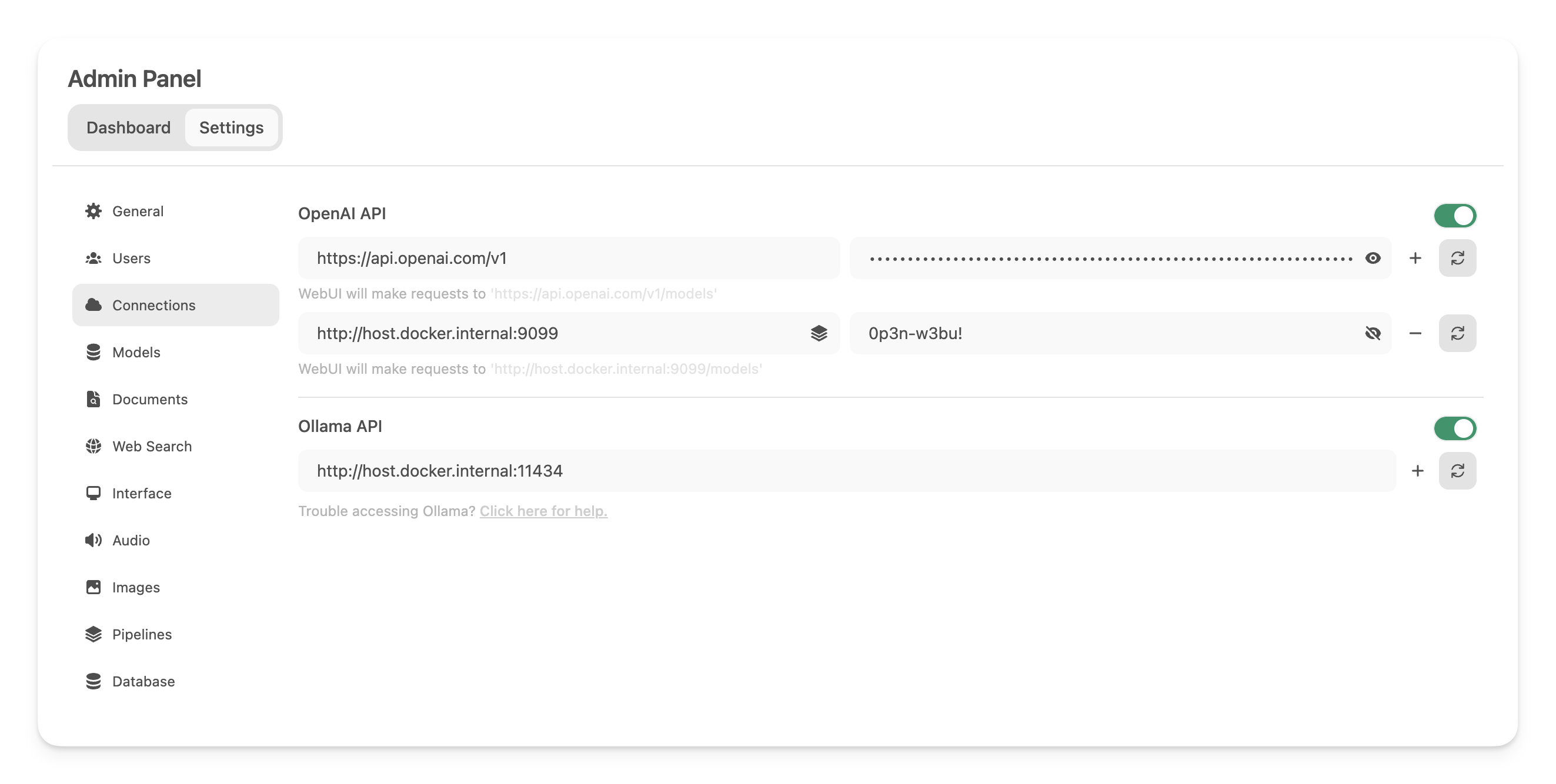Image resolution: width=1556 pixels, height=784 pixels.
Task: Click here for Ollama help link
Action: point(544,511)
